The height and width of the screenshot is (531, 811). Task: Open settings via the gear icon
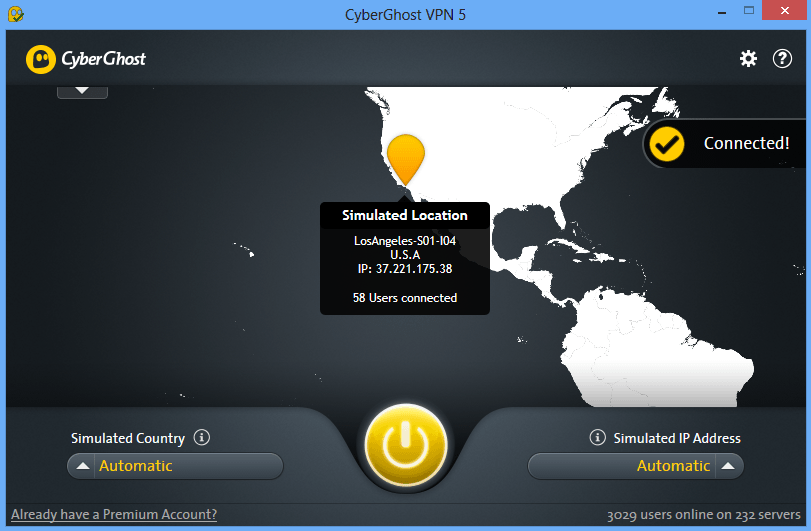pyautogui.click(x=748, y=58)
